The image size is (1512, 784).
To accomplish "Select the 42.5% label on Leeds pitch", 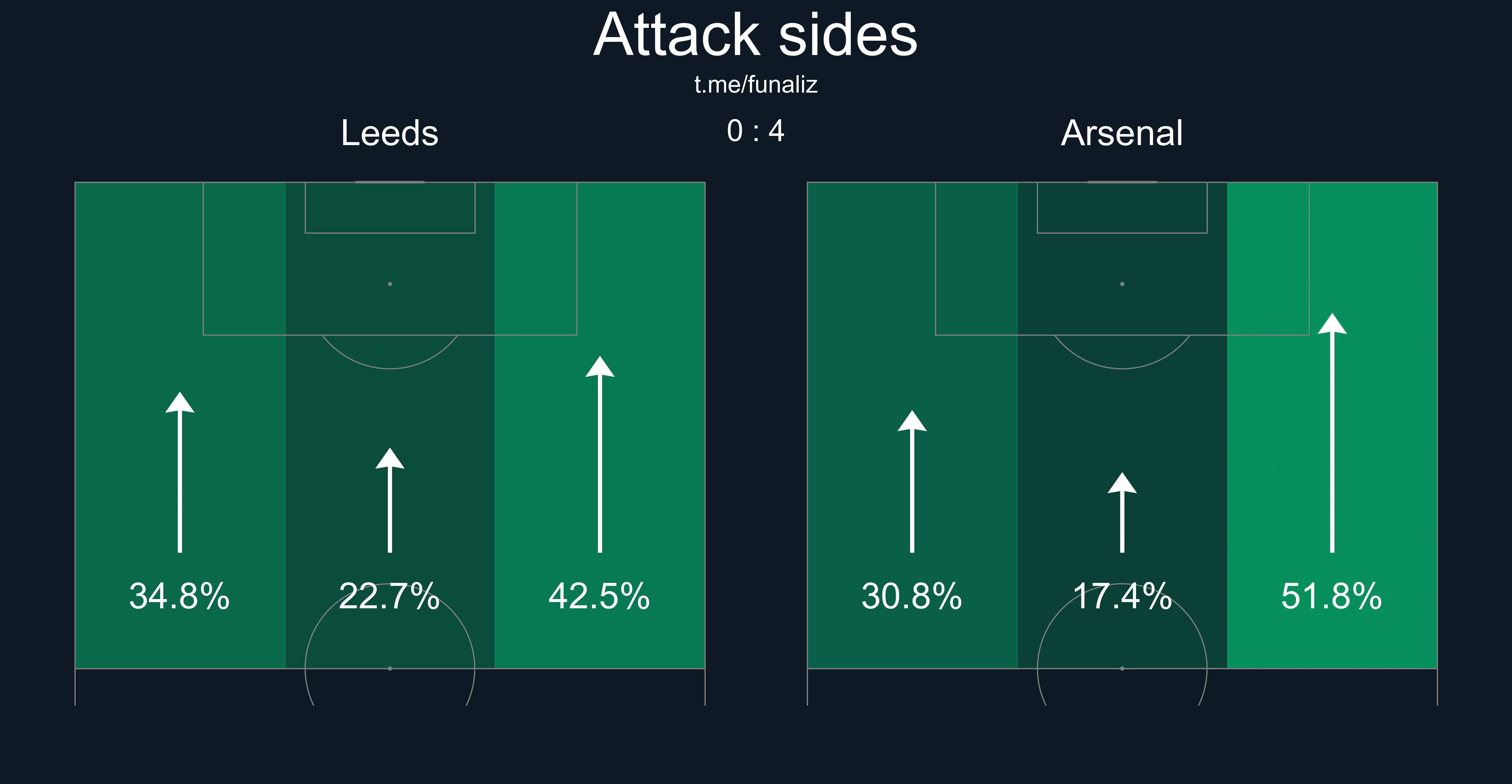I will pyautogui.click(x=599, y=596).
